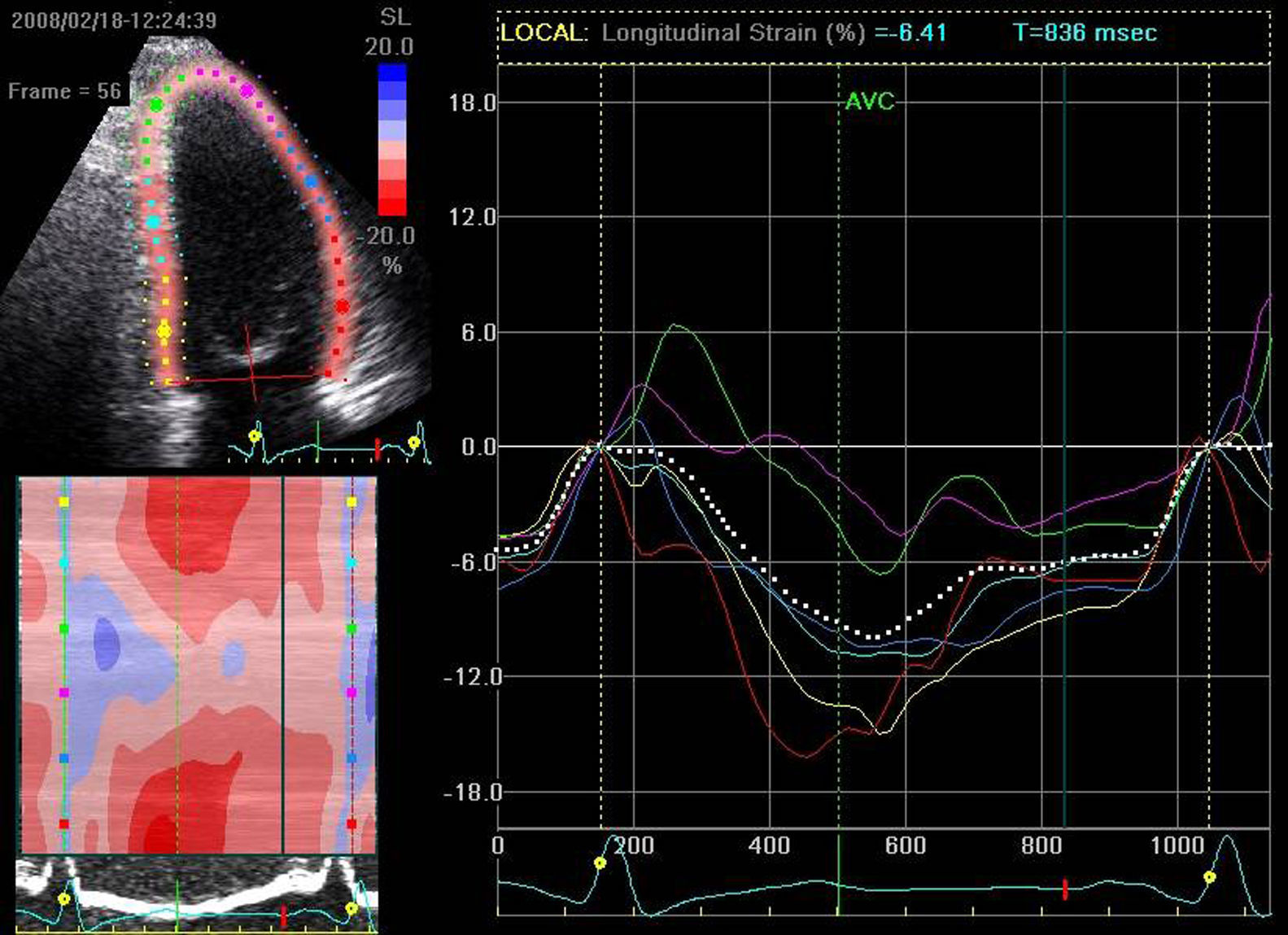Click the large cyan mid-septal segment marker

click(x=153, y=221)
